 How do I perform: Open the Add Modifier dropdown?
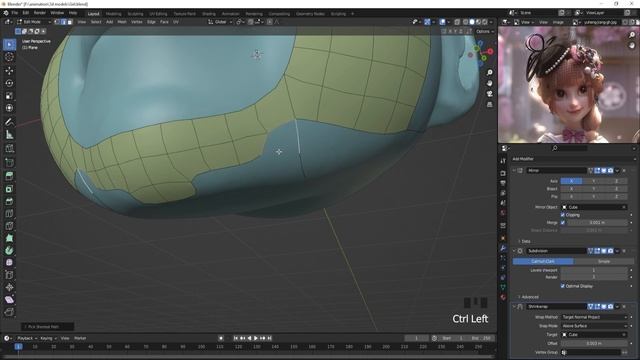pyautogui.click(x=573, y=159)
